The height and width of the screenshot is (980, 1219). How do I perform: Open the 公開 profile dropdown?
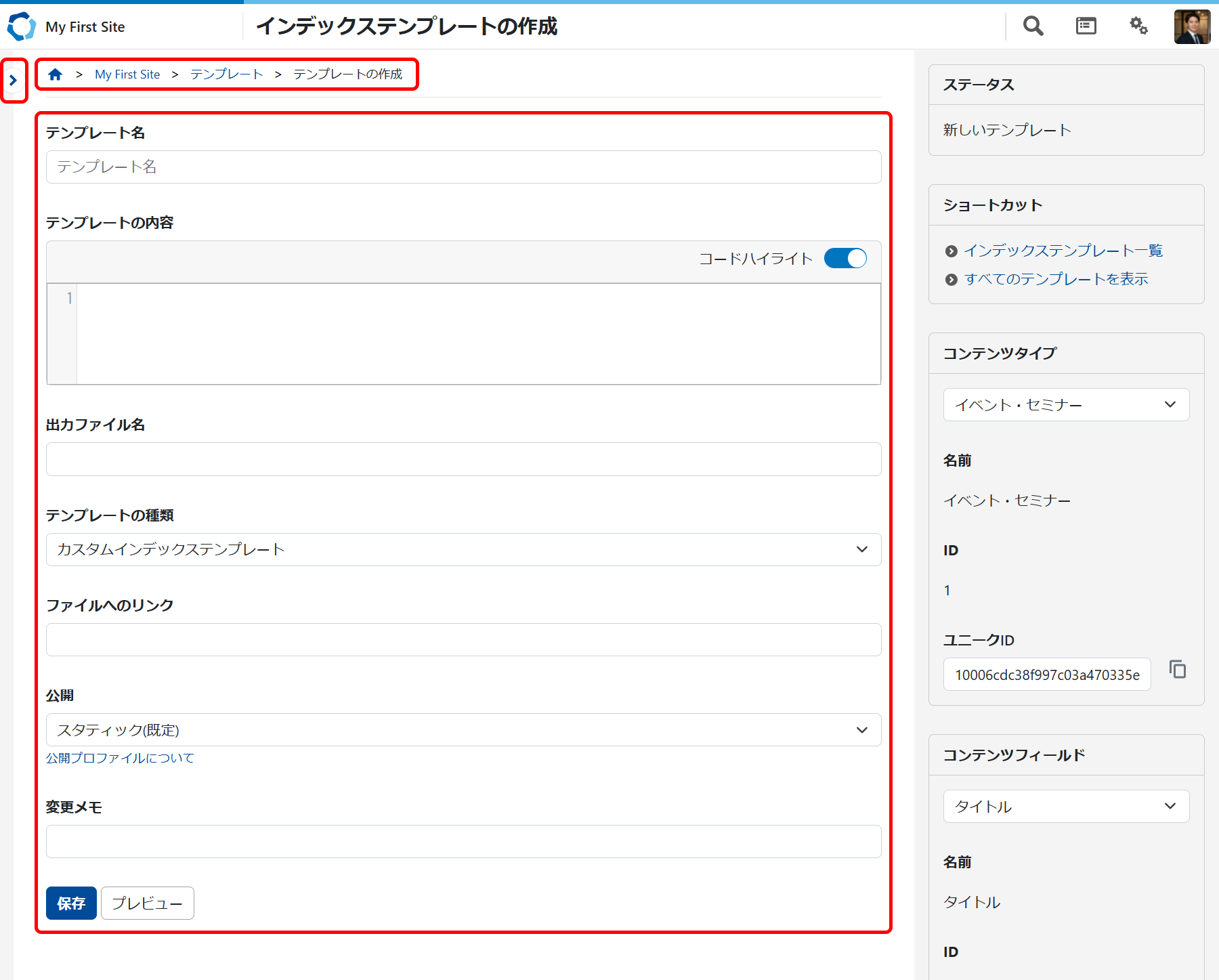pos(463,730)
